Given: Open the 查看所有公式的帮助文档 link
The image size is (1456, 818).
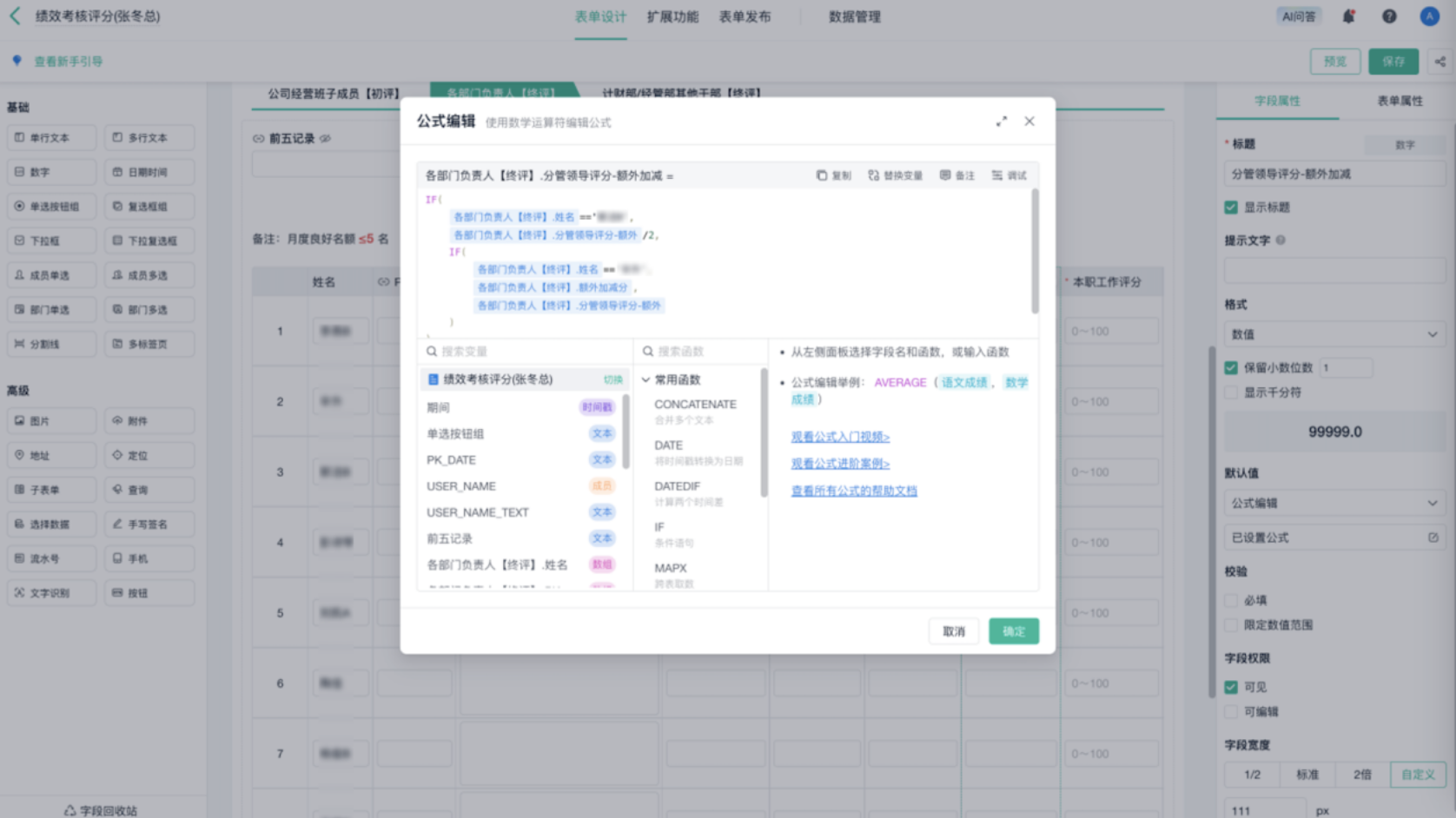Looking at the screenshot, I should [854, 491].
